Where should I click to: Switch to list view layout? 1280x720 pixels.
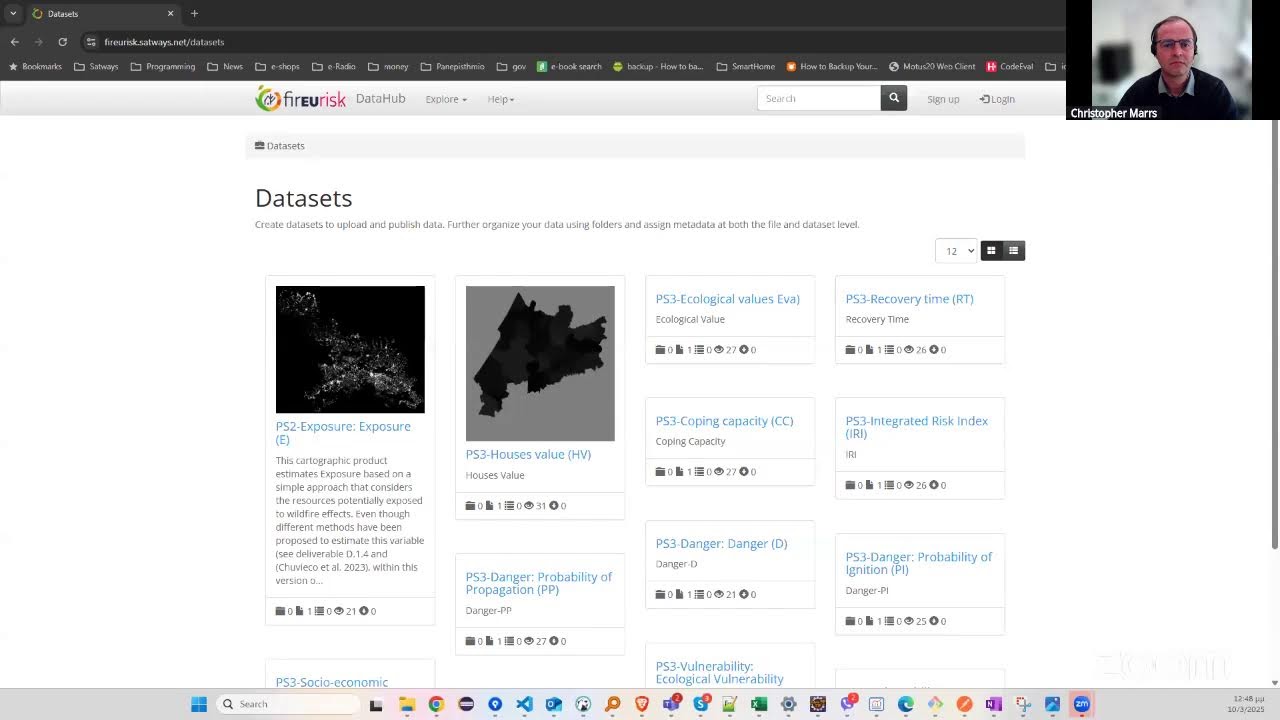tap(1013, 250)
